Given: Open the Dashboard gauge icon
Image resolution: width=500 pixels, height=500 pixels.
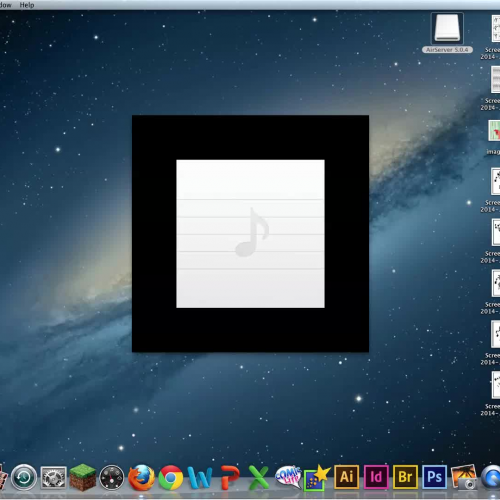Looking at the screenshot, I should [112, 478].
